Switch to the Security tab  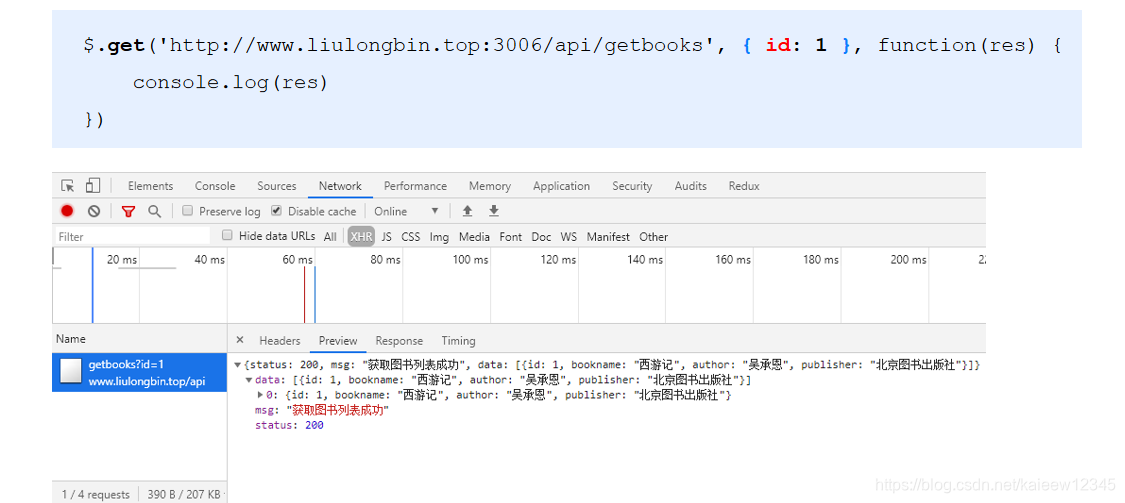point(632,186)
